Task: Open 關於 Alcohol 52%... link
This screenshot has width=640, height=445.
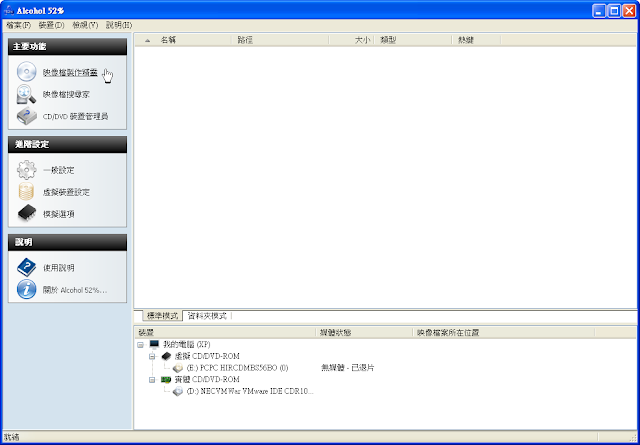Action: point(75,290)
